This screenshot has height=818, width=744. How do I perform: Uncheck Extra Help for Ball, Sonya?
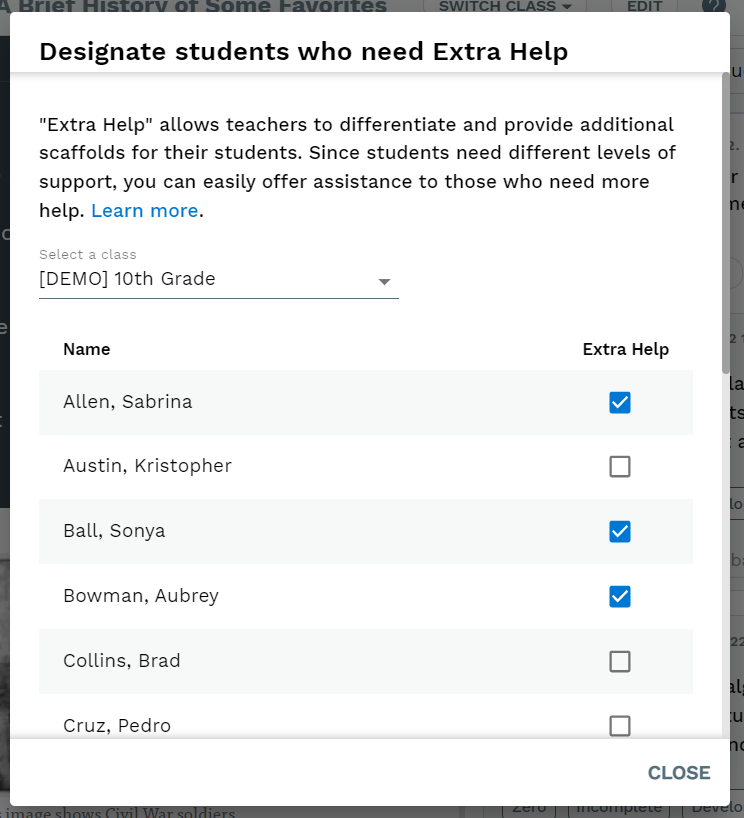click(x=619, y=532)
